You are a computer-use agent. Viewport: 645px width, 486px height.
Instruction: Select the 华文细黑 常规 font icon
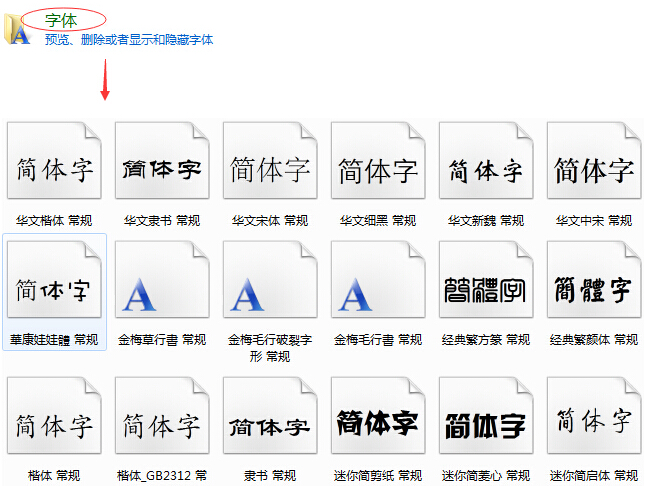[x=378, y=160]
